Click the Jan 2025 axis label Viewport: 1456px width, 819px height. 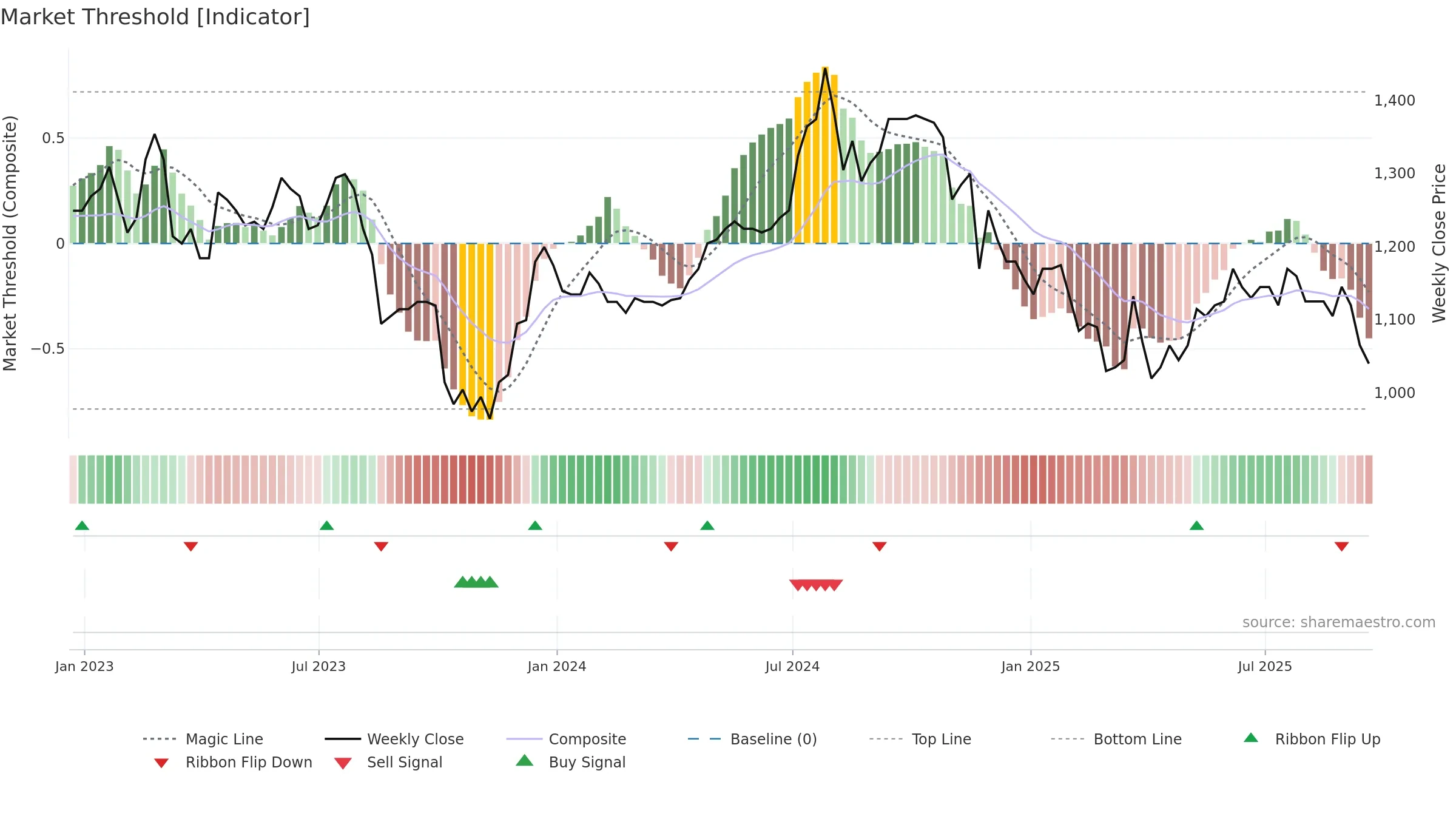click(x=1031, y=666)
